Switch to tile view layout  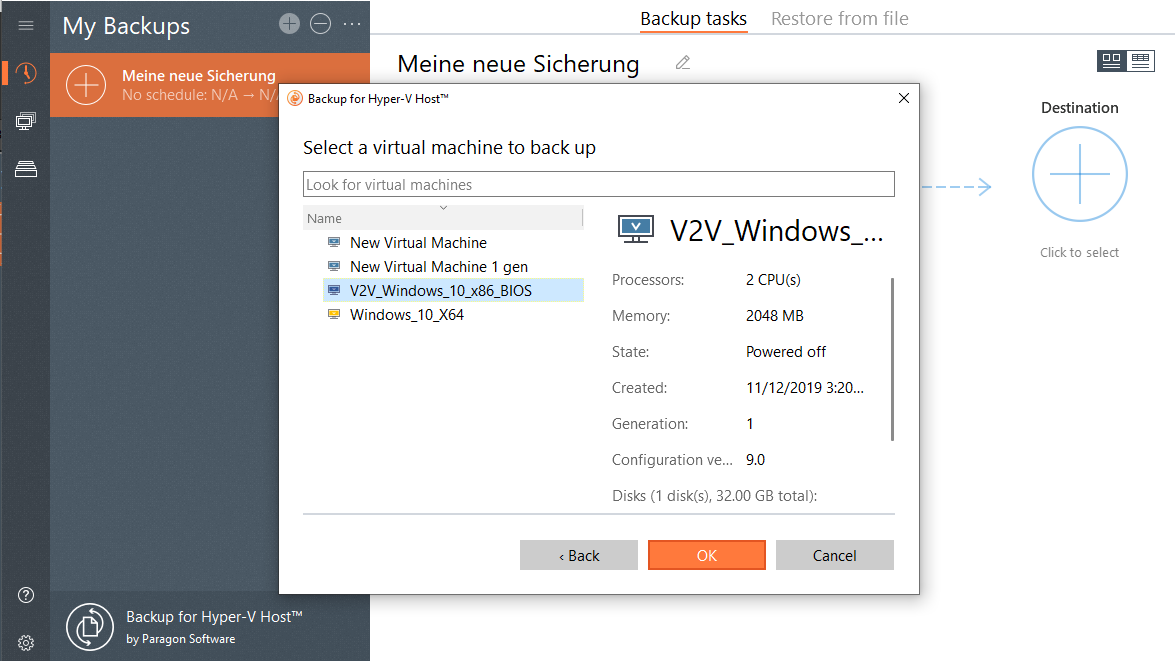tap(1111, 60)
